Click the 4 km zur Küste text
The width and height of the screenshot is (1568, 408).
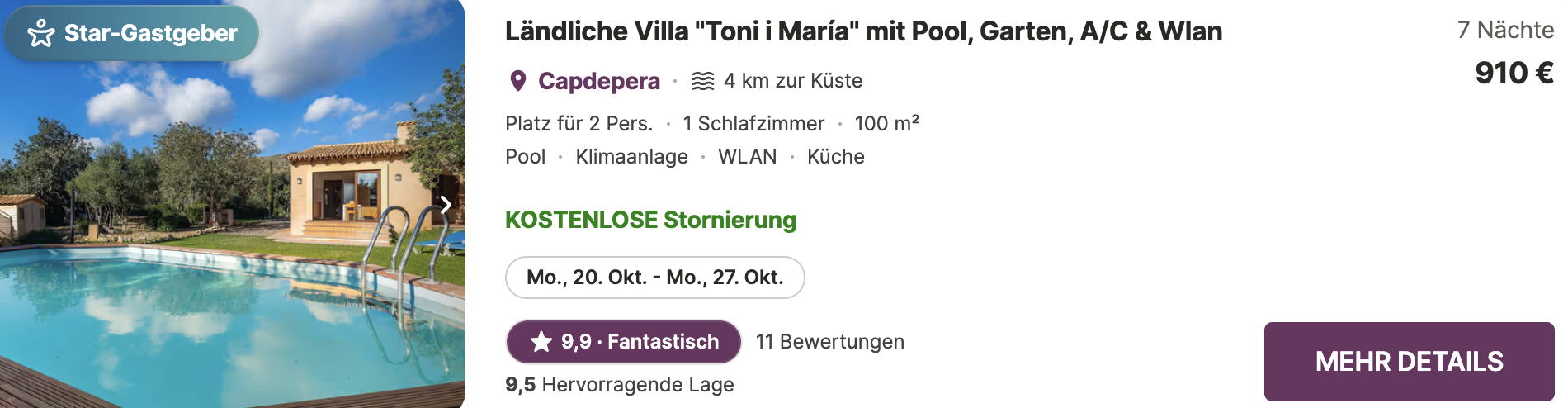tap(793, 81)
